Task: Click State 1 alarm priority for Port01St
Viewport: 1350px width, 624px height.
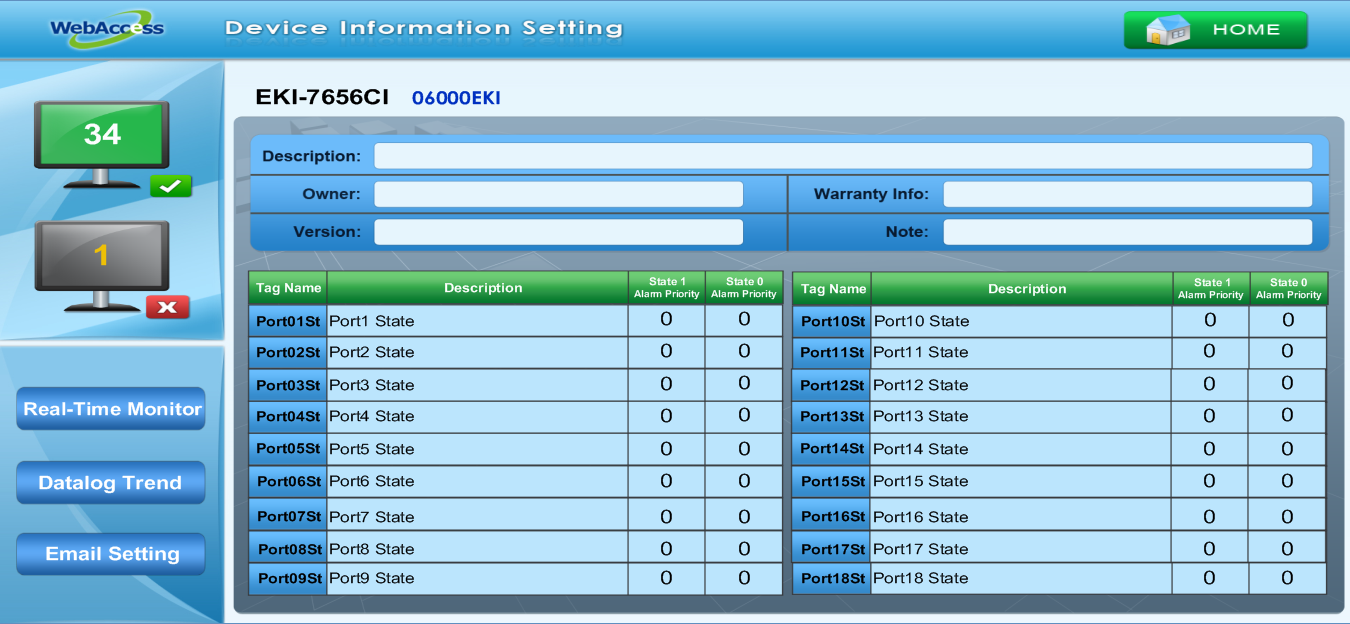Action: pyautogui.click(x=666, y=320)
